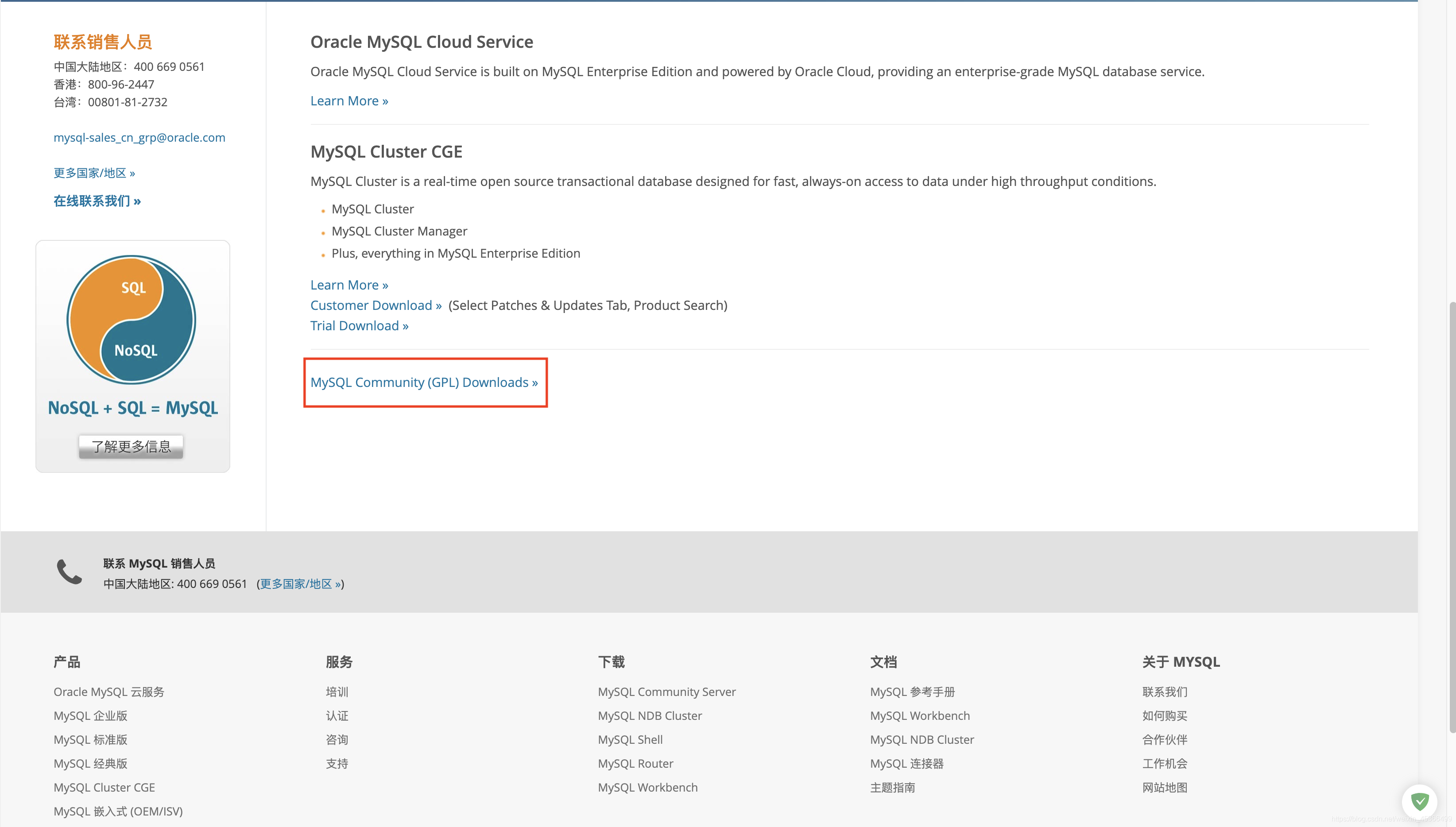Navigate to 产品 section in footer

[x=67, y=661]
